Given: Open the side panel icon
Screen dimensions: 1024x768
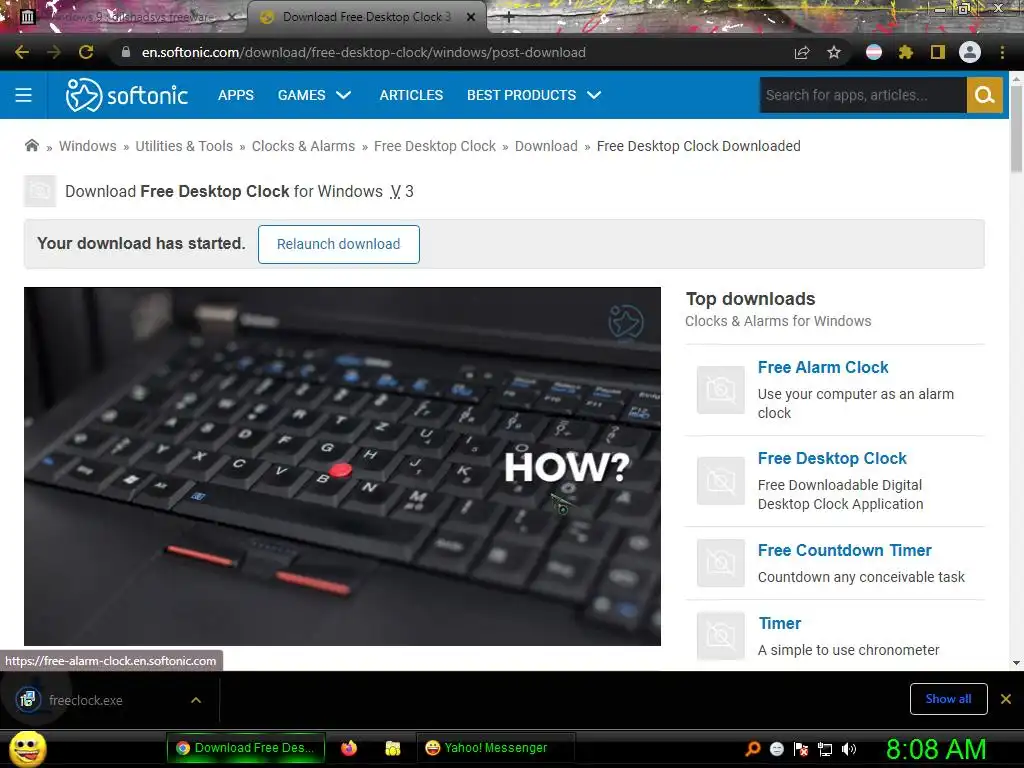Looking at the screenshot, I should click(938, 52).
